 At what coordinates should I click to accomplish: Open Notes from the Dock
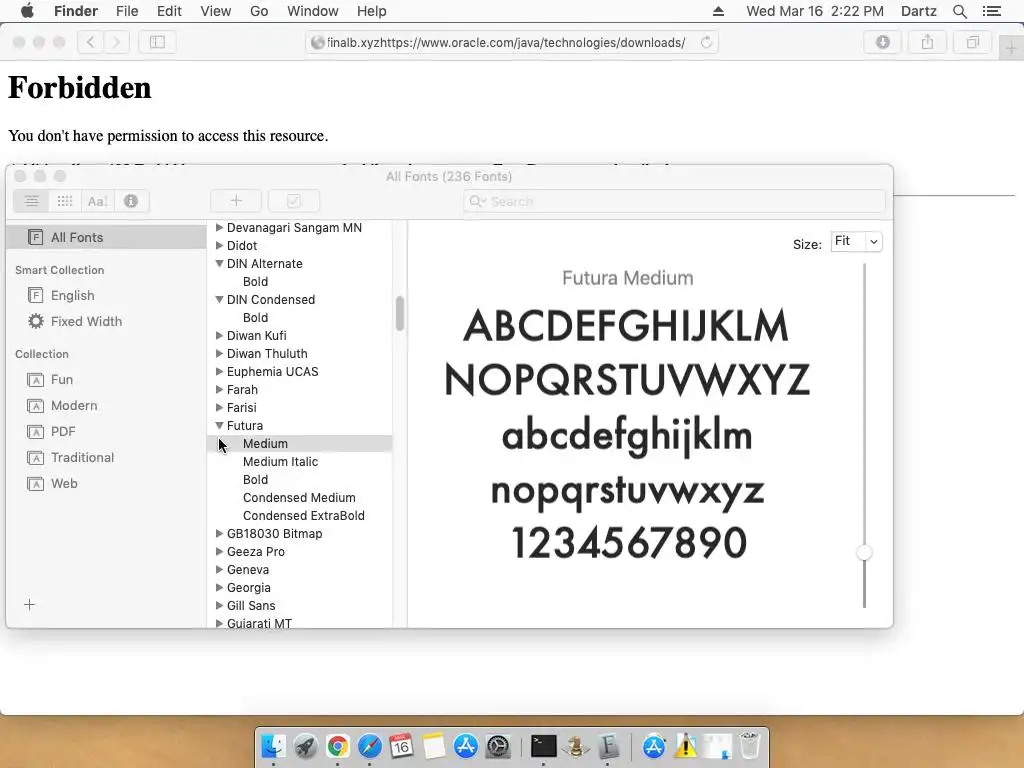point(433,746)
